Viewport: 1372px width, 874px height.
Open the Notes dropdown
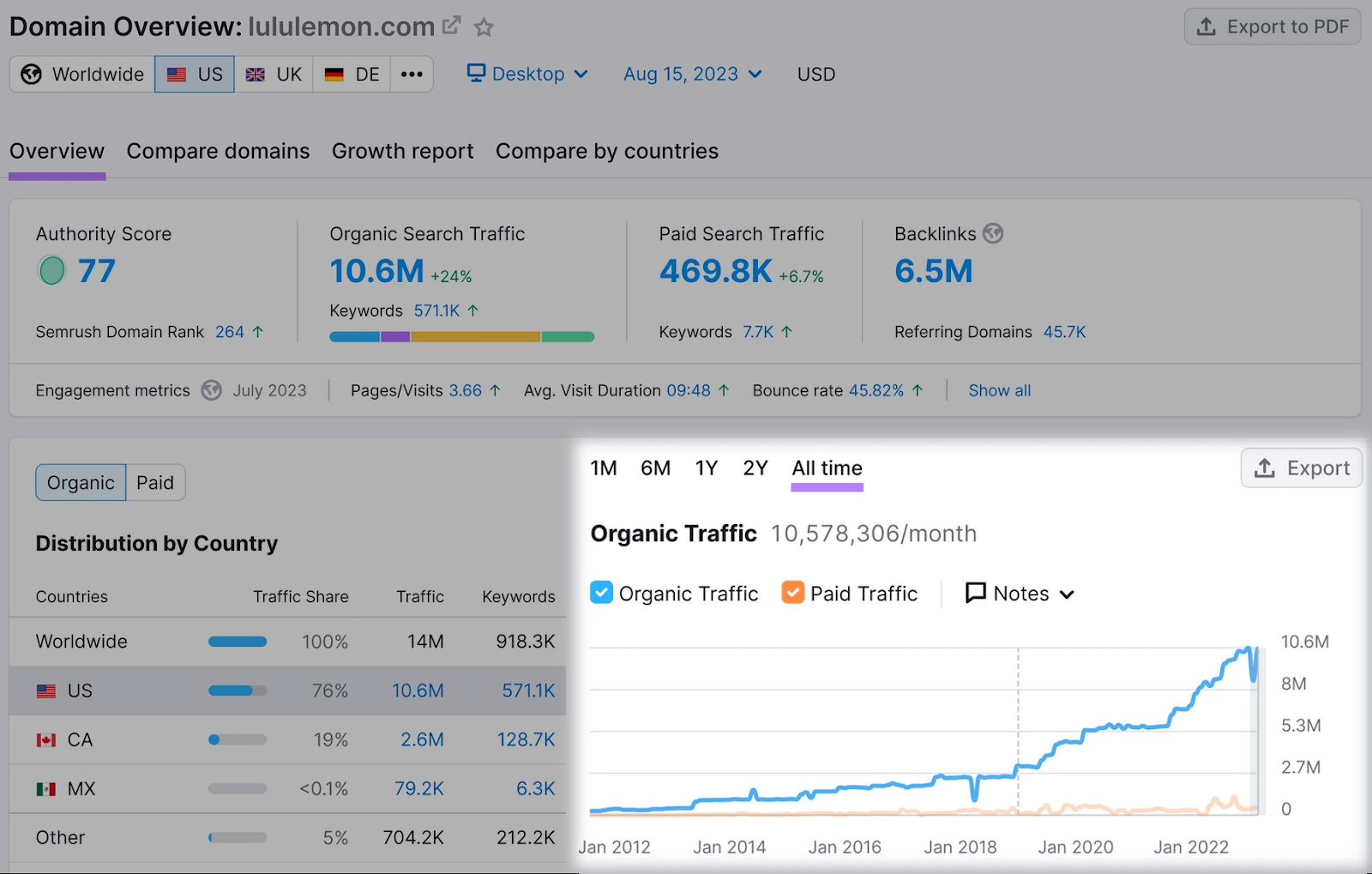pyautogui.click(x=1020, y=594)
